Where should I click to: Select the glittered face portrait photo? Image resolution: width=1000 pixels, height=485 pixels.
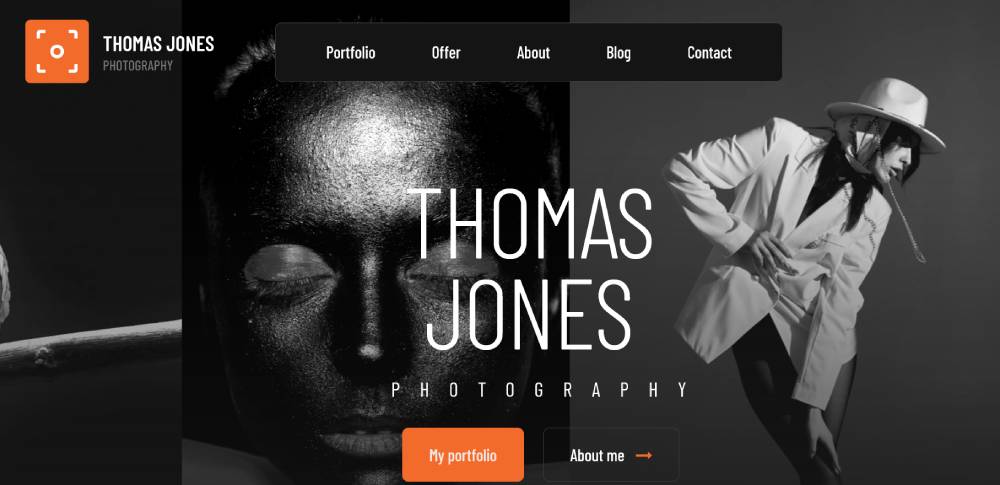click(x=376, y=242)
